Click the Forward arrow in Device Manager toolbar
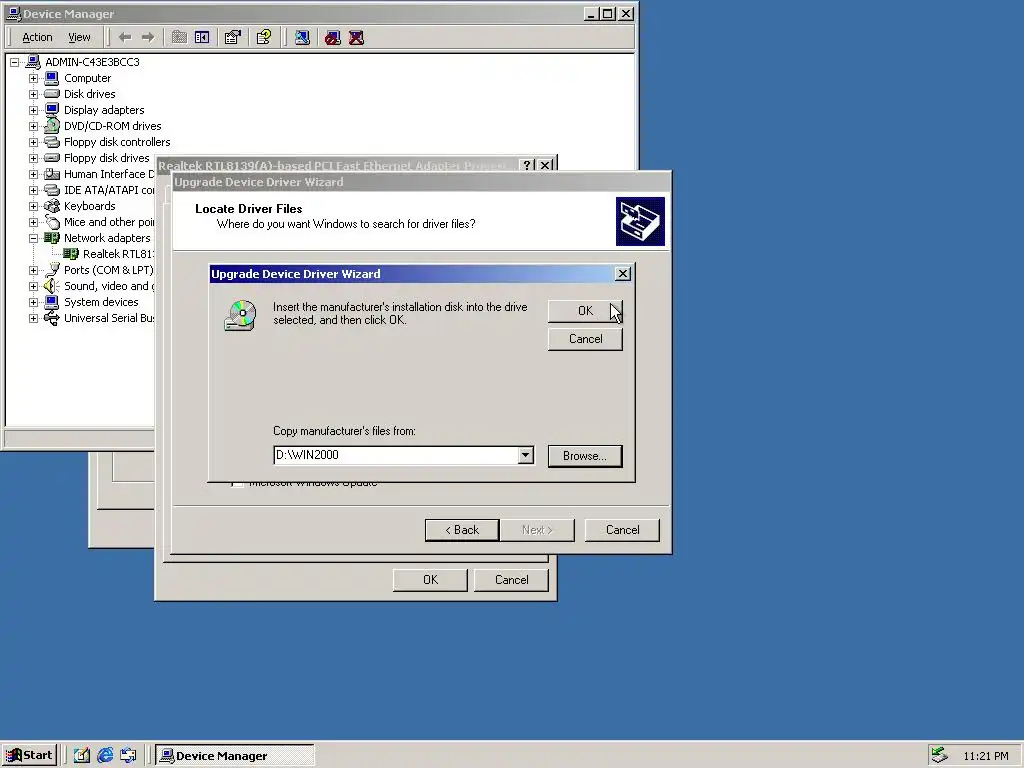1024x768 pixels. tap(148, 37)
